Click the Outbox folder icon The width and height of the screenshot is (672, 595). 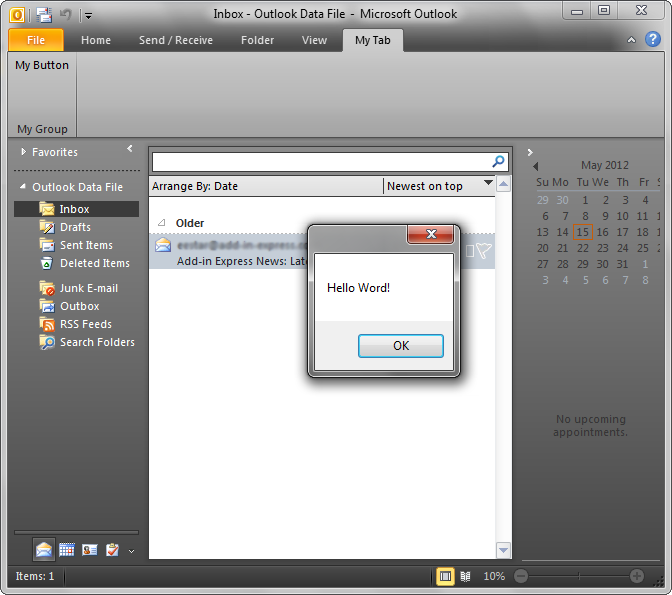click(x=47, y=306)
